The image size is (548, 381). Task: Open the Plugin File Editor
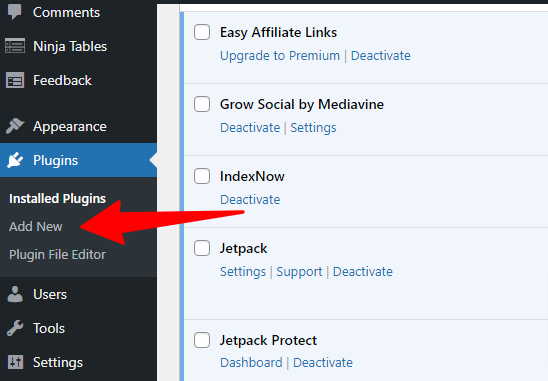coord(57,254)
